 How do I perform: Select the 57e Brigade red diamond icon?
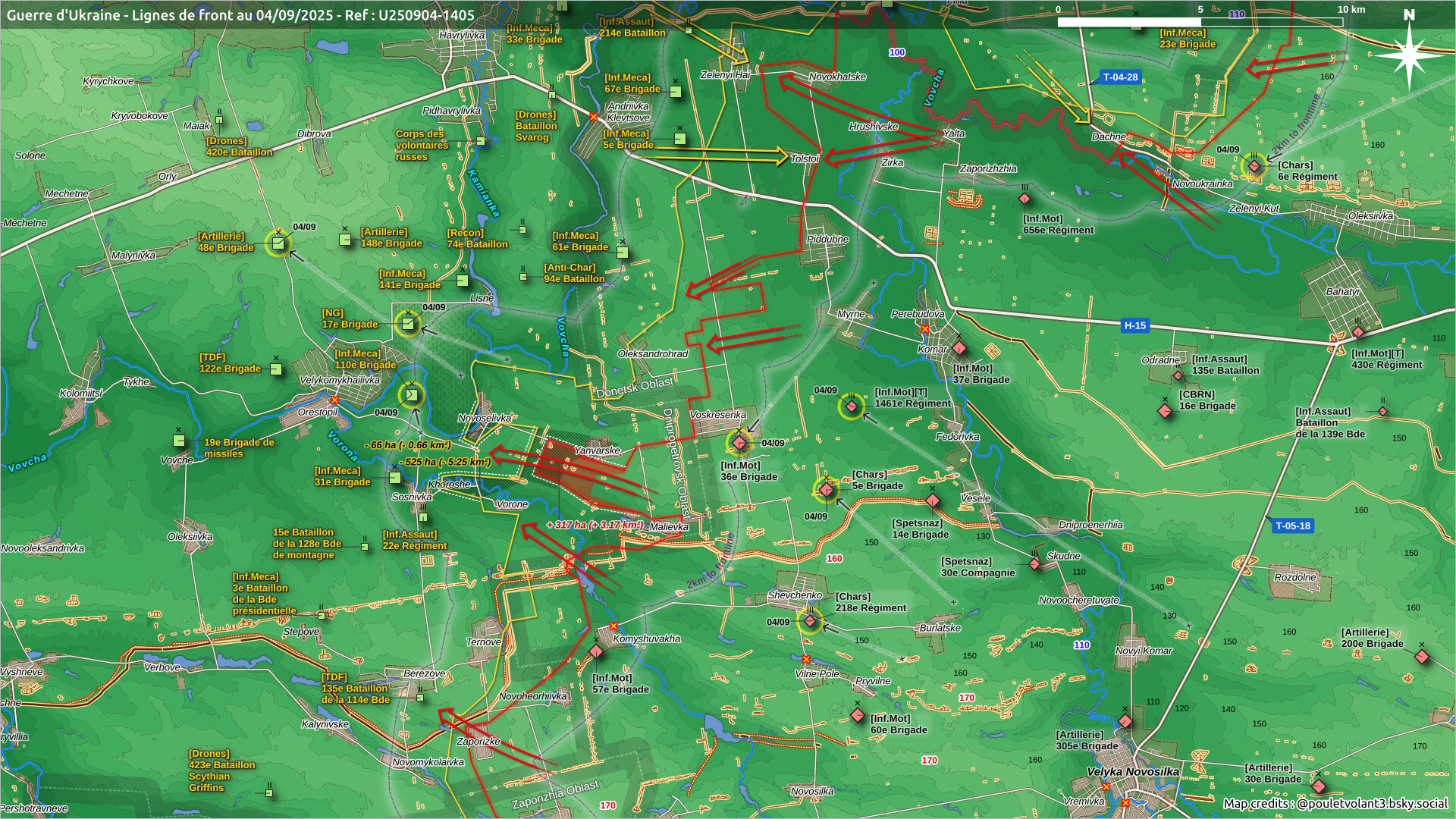pyautogui.click(x=596, y=651)
